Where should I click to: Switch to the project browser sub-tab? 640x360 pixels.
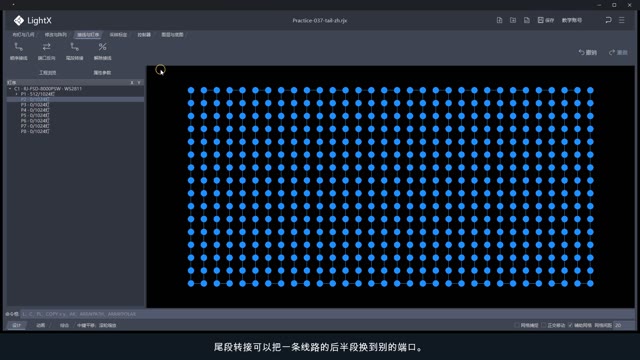pyautogui.click(x=48, y=73)
